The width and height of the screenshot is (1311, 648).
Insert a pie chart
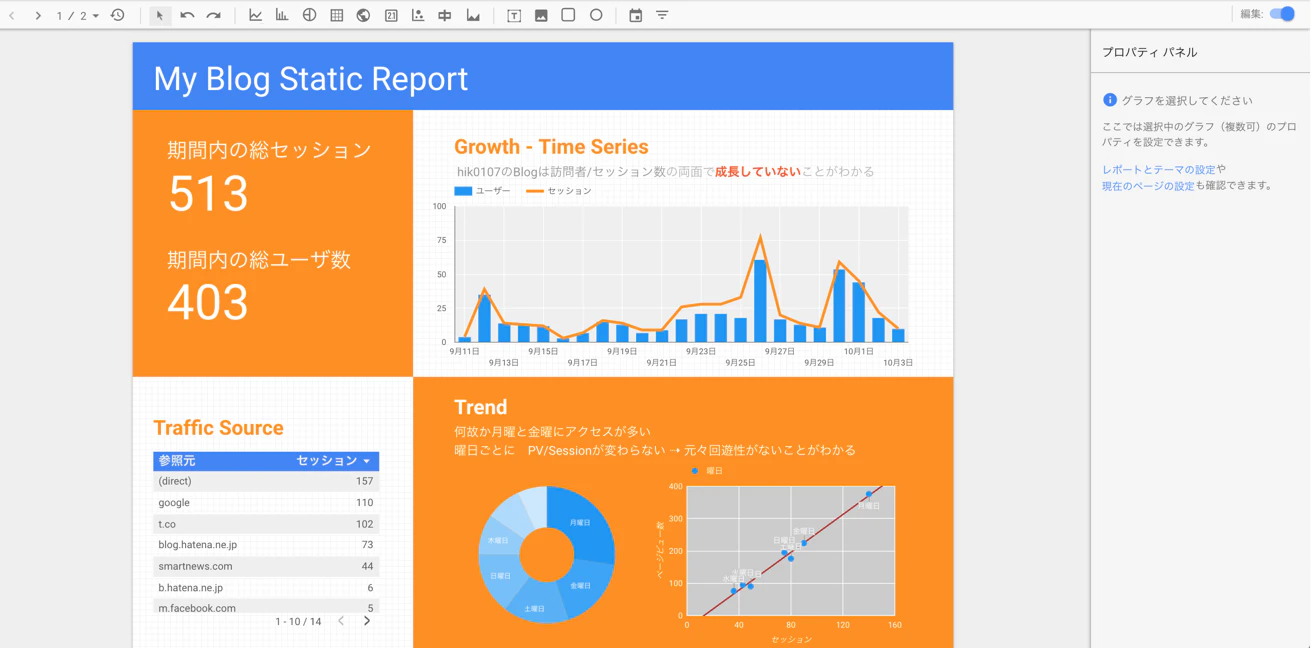click(x=310, y=15)
